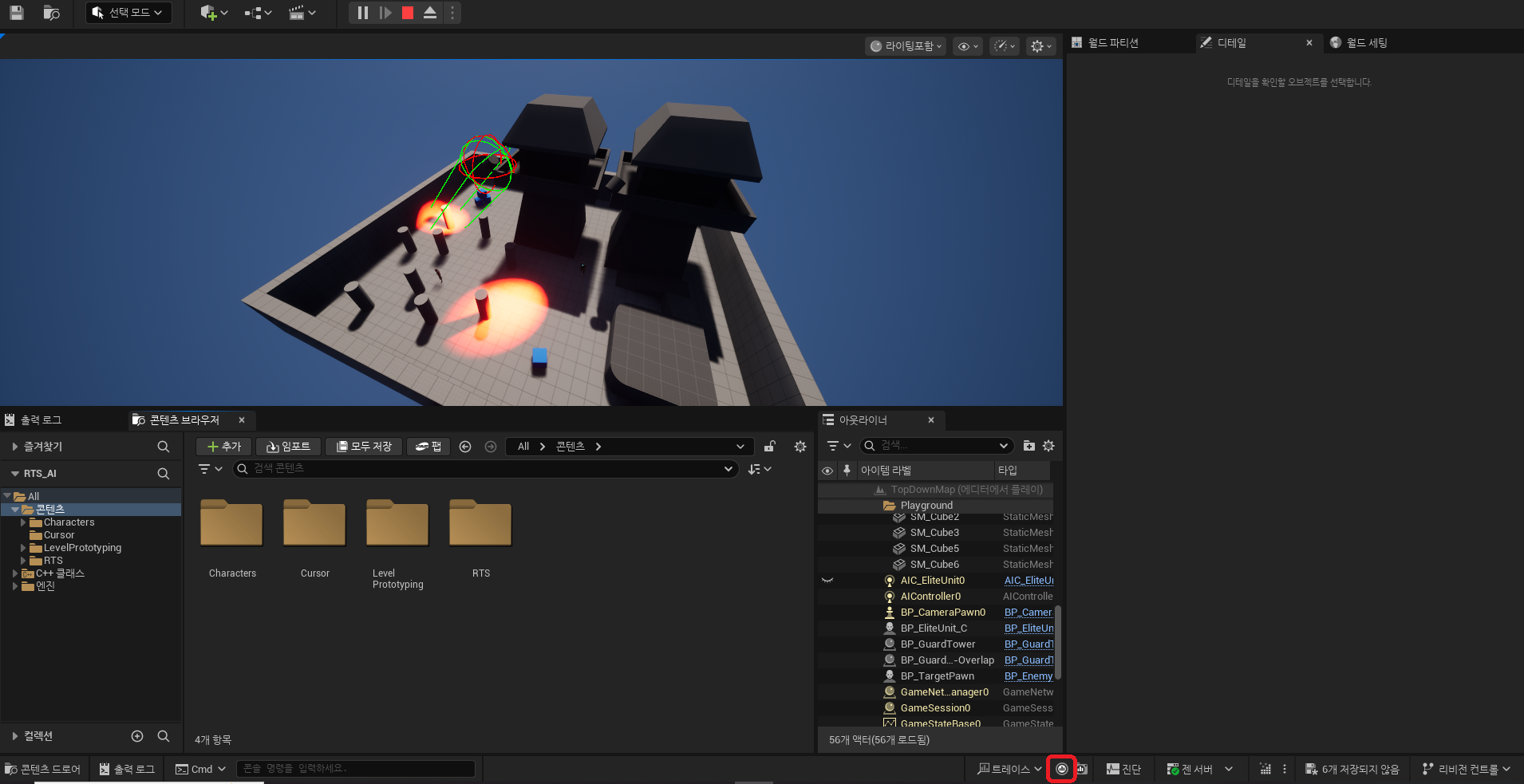The height and width of the screenshot is (784, 1524).
Task: Go back in content browser history
Action: click(x=465, y=447)
